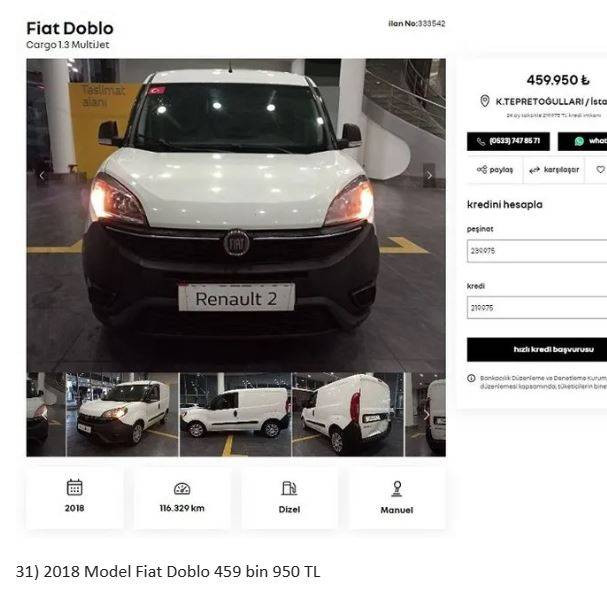Screen dimensions: 607x590
Task: Open WhatsApp via the green icon
Action: coord(579,141)
